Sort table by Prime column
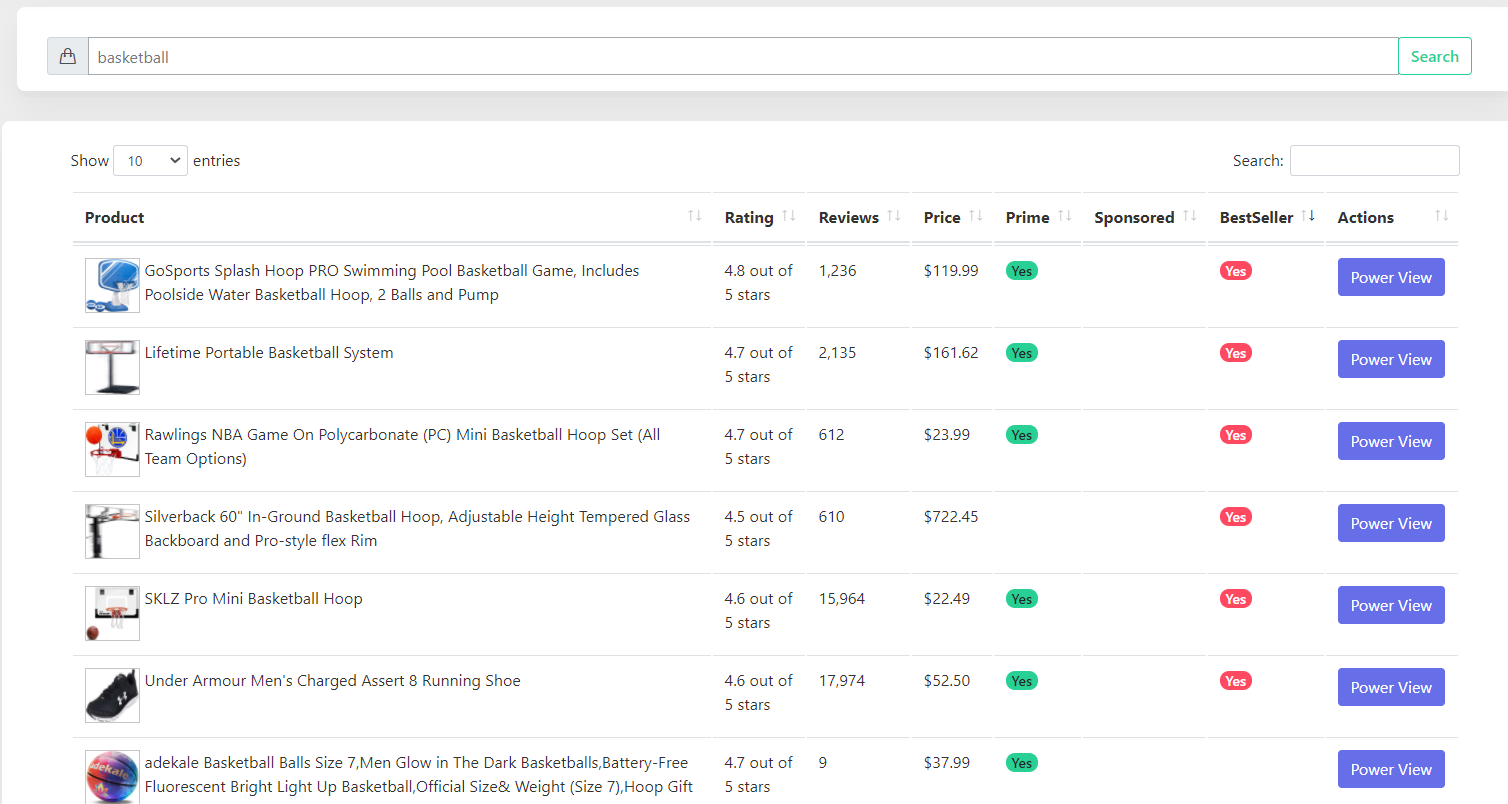 pyautogui.click(x=1037, y=217)
